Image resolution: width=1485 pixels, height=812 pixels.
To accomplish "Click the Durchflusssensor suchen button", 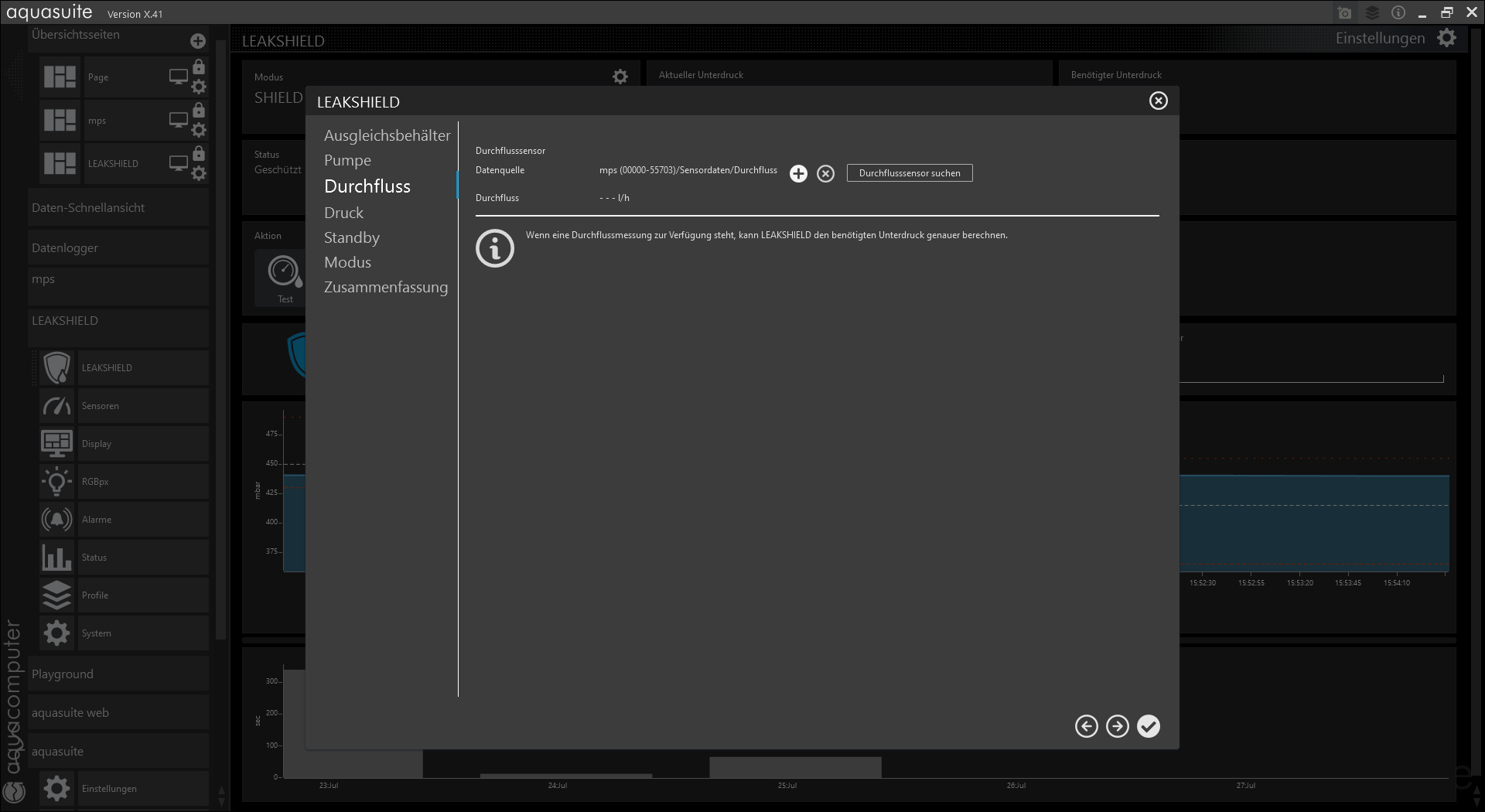I will [x=909, y=173].
